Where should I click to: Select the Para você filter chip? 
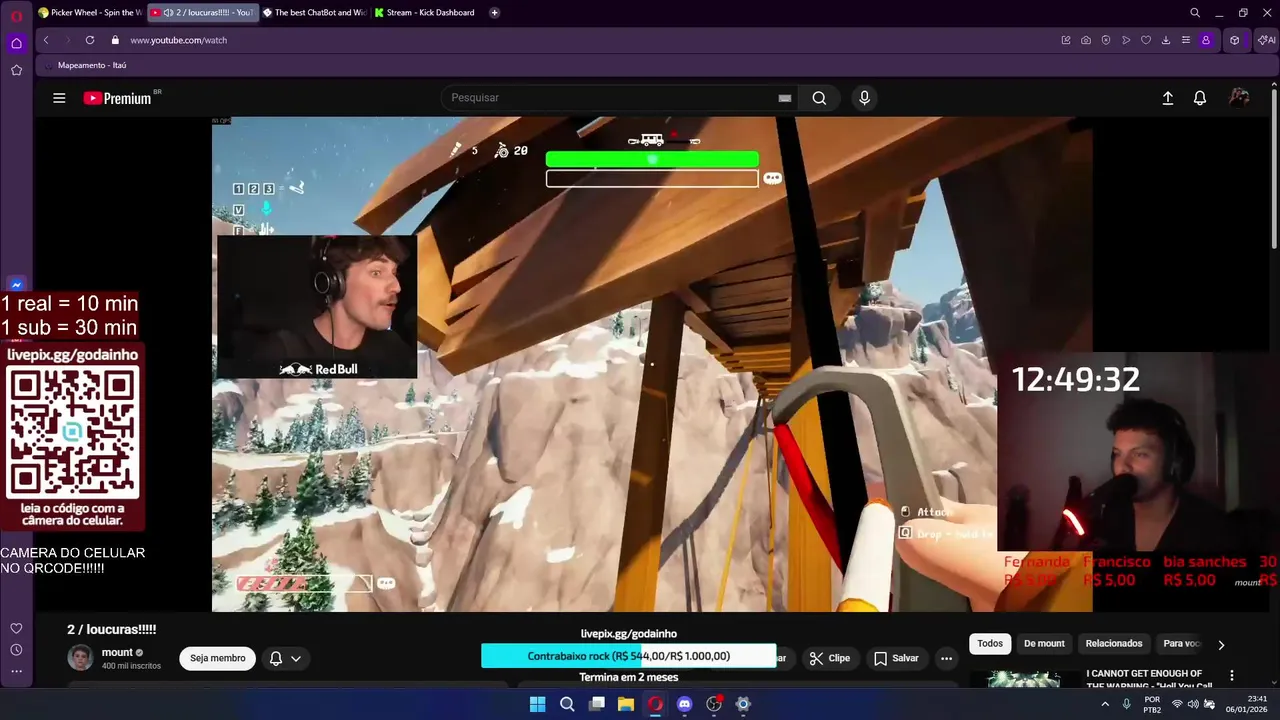pos(1181,644)
